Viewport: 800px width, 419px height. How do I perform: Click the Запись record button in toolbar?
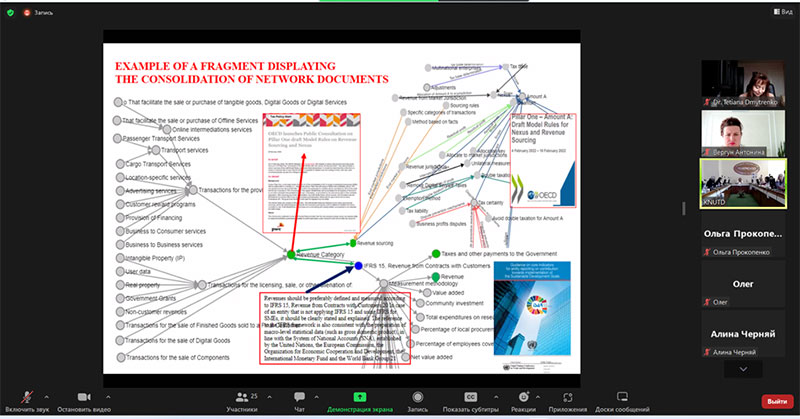[x=417, y=401]
